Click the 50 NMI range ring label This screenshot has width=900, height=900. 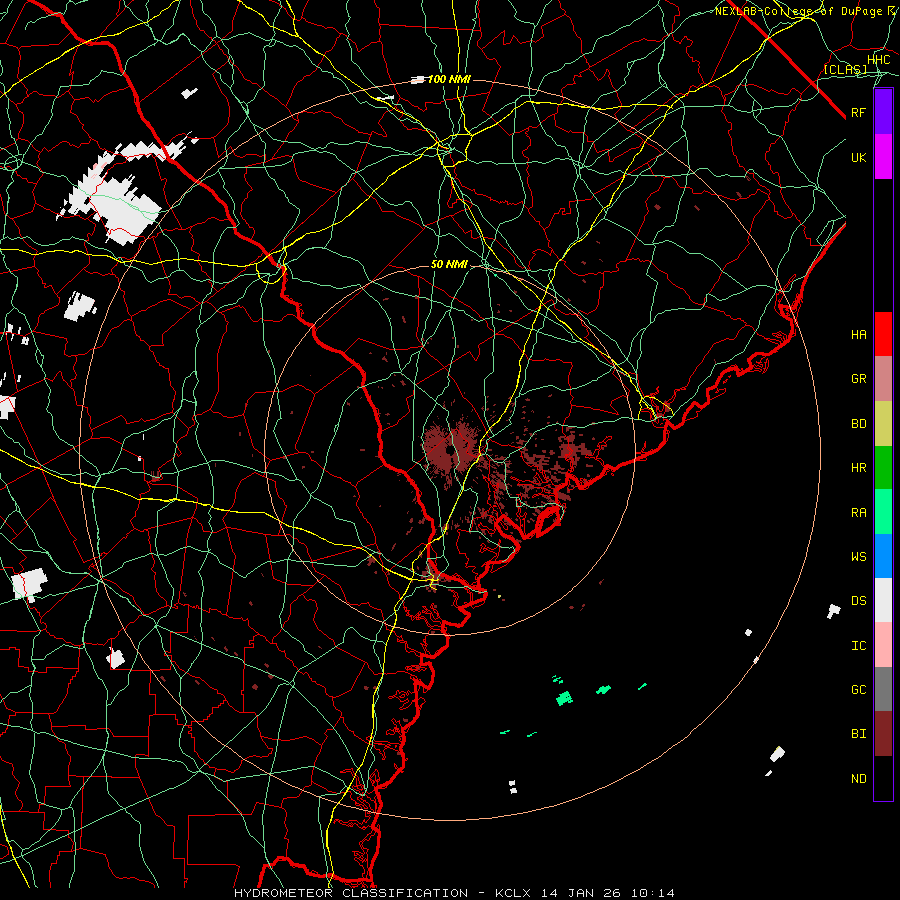pyautogui.click(x=449, y=264)
